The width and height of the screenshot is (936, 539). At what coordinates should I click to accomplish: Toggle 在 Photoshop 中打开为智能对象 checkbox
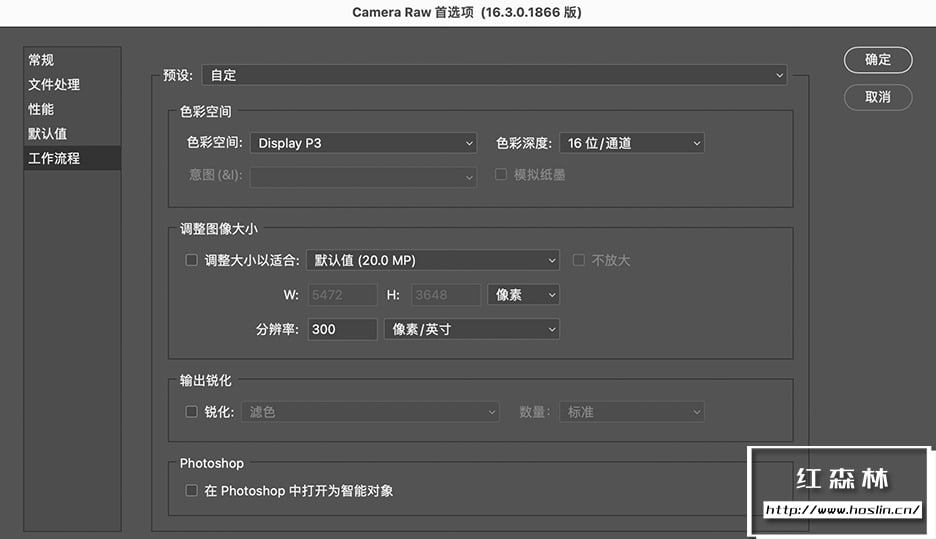[x=192, y=491]
